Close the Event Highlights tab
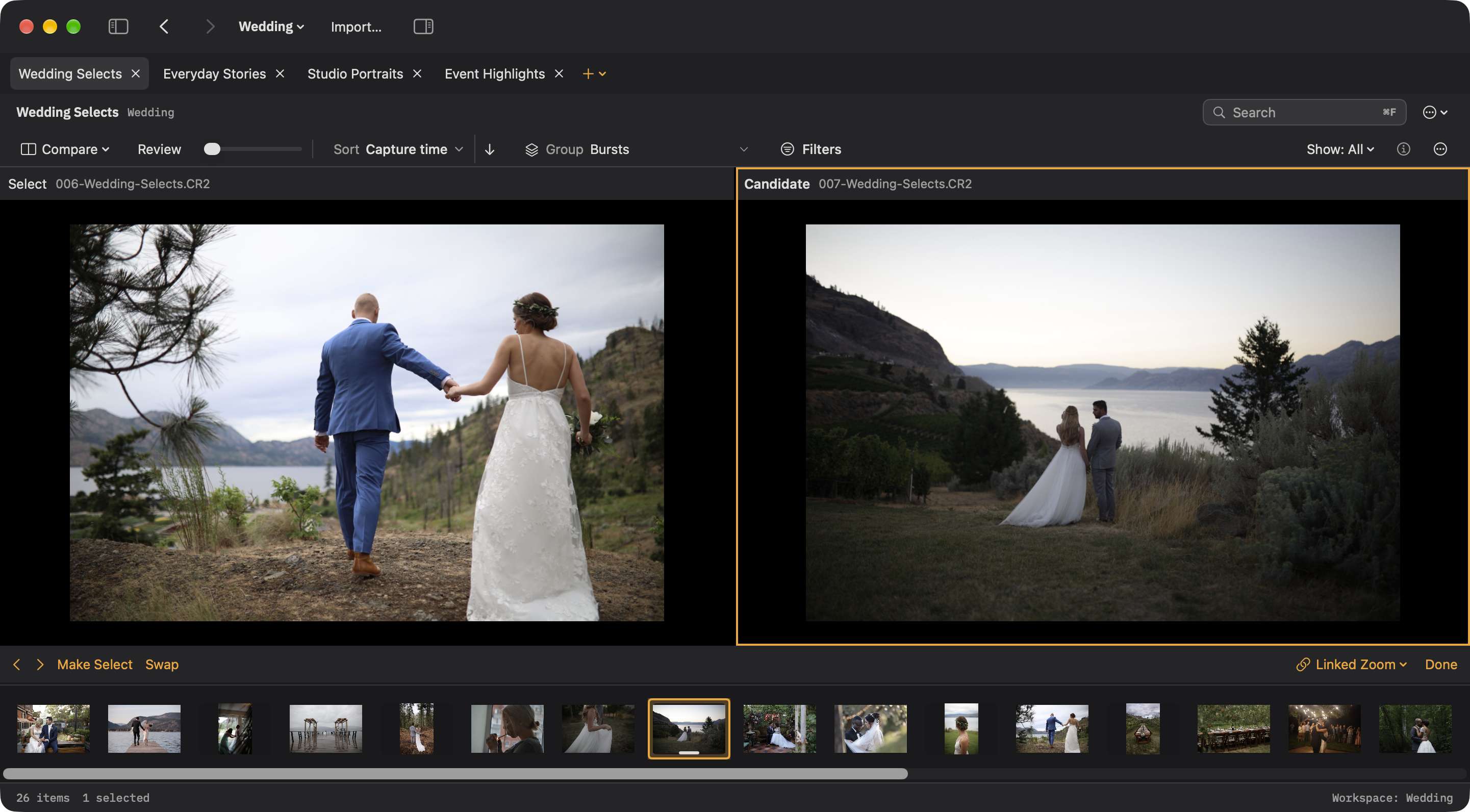 [x=559, y=73]
